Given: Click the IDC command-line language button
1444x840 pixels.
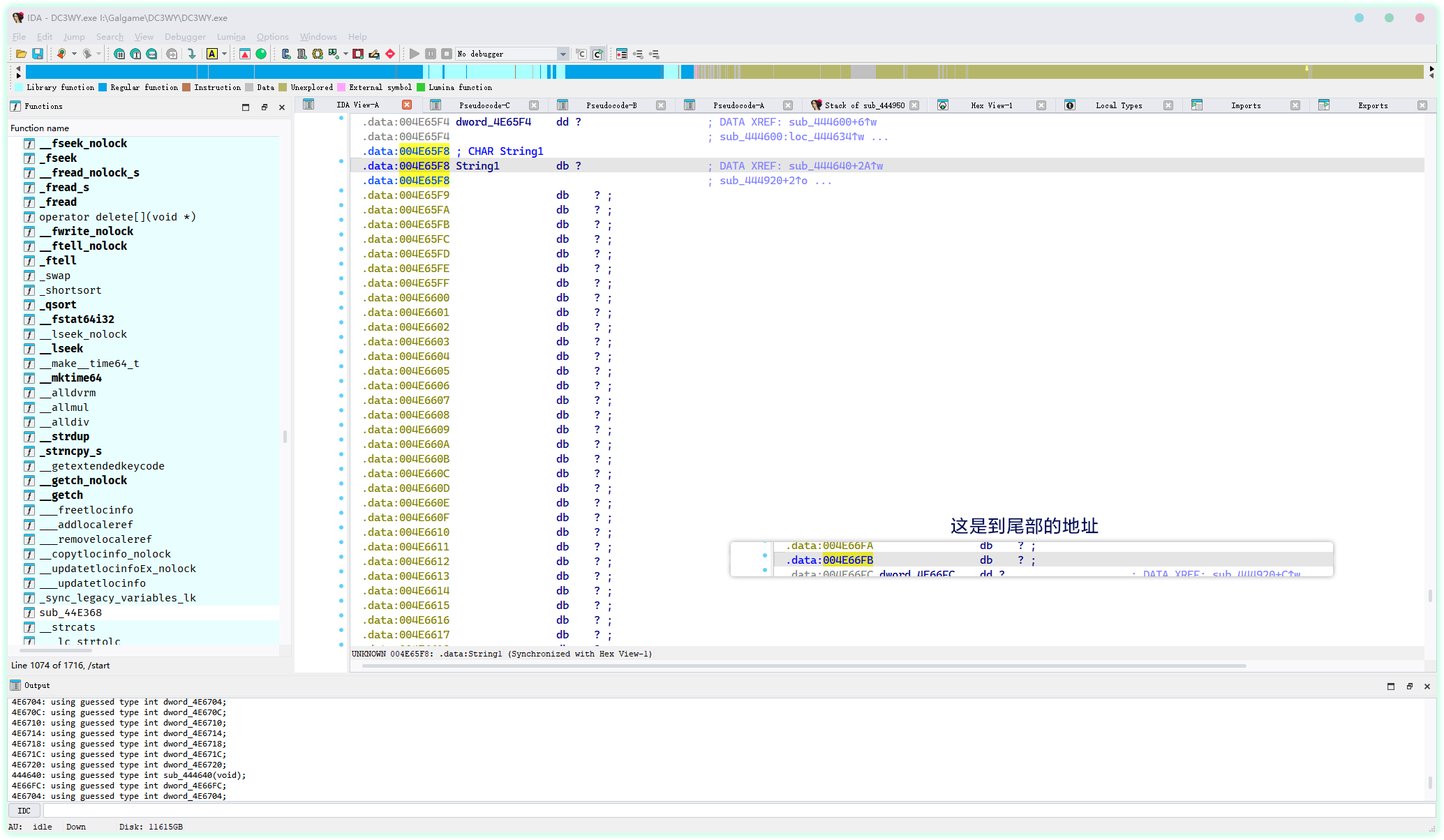Looking at the screenshot, I should click(24, 811).
